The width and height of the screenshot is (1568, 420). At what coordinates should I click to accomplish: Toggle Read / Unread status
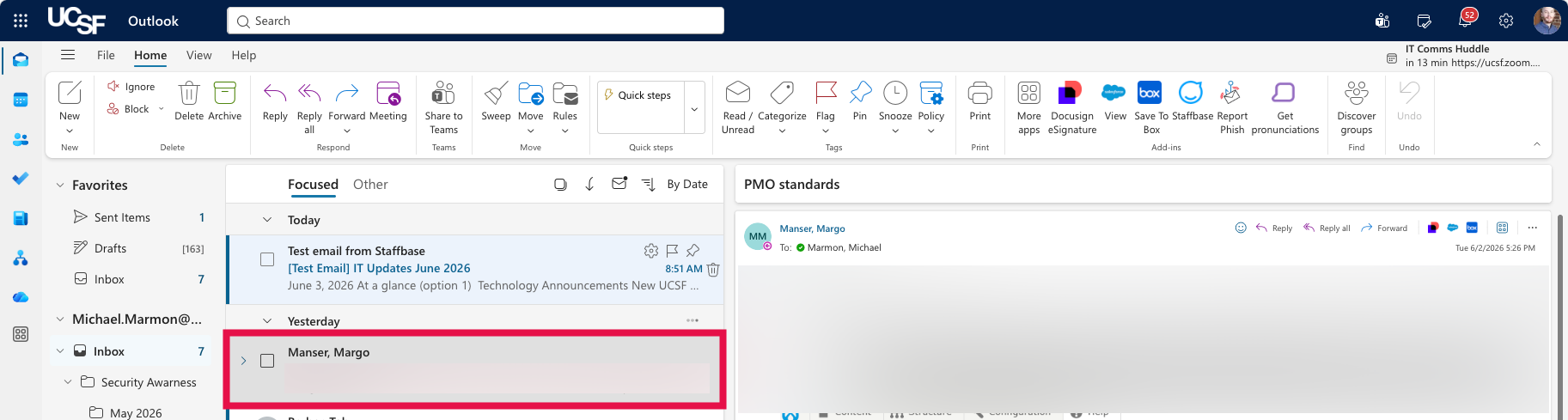coord(738,107)
